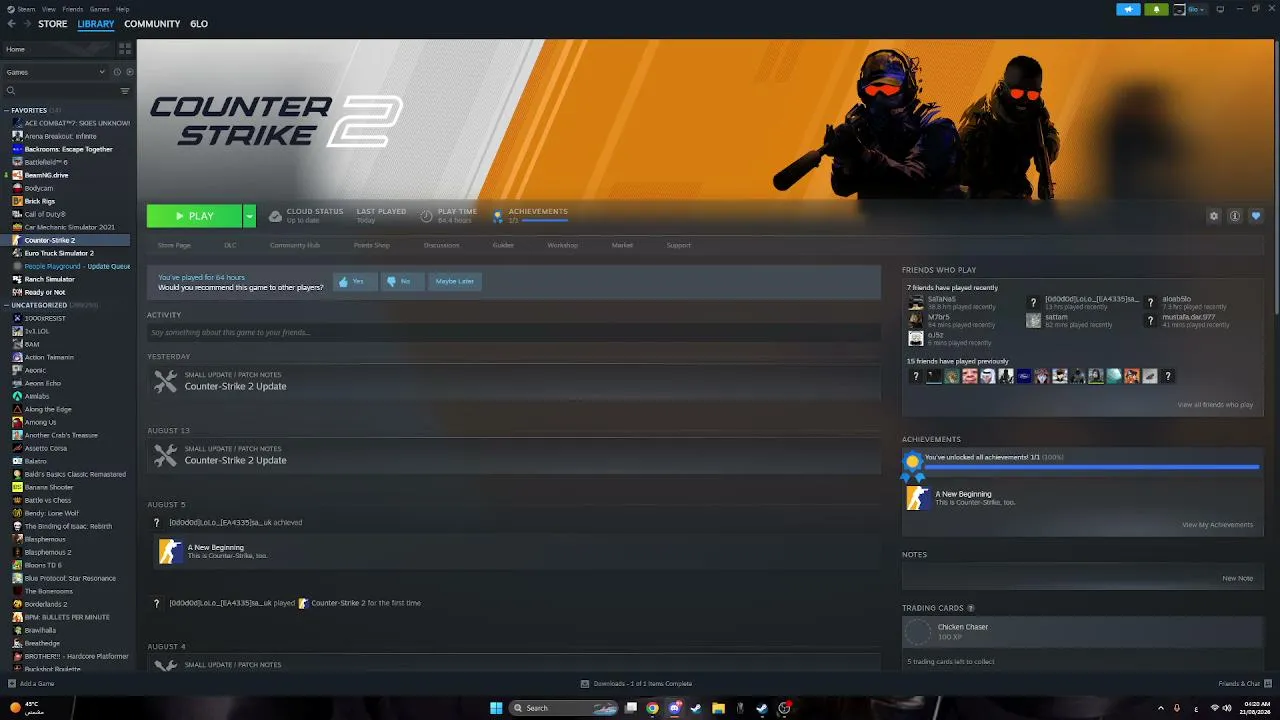The height and width of the screenshot is (720, 1280).
Task: Click the Cloud Status icon
Action: [x=275, y=216]
